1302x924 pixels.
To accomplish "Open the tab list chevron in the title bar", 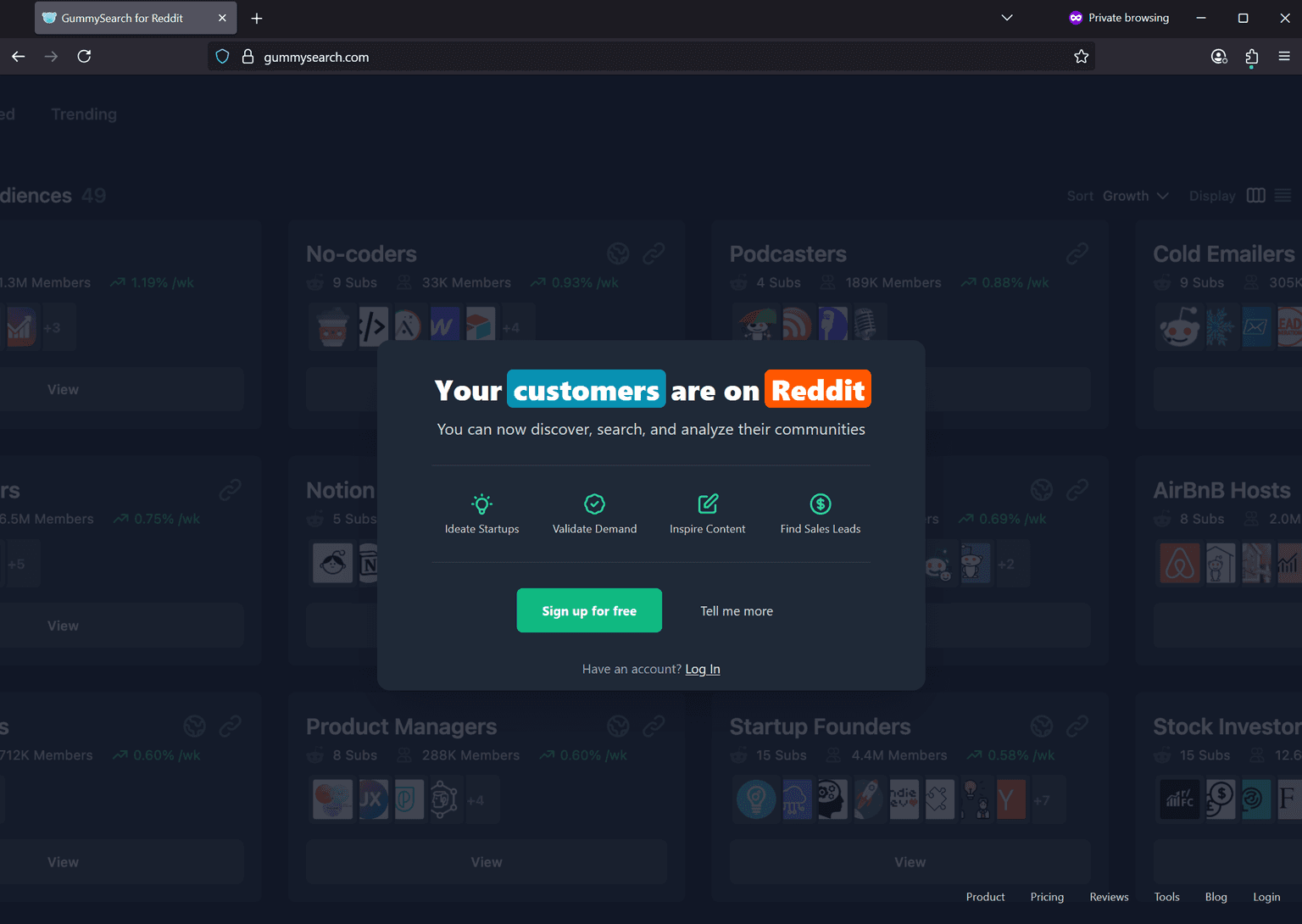I will click(x=1006, y=18).
